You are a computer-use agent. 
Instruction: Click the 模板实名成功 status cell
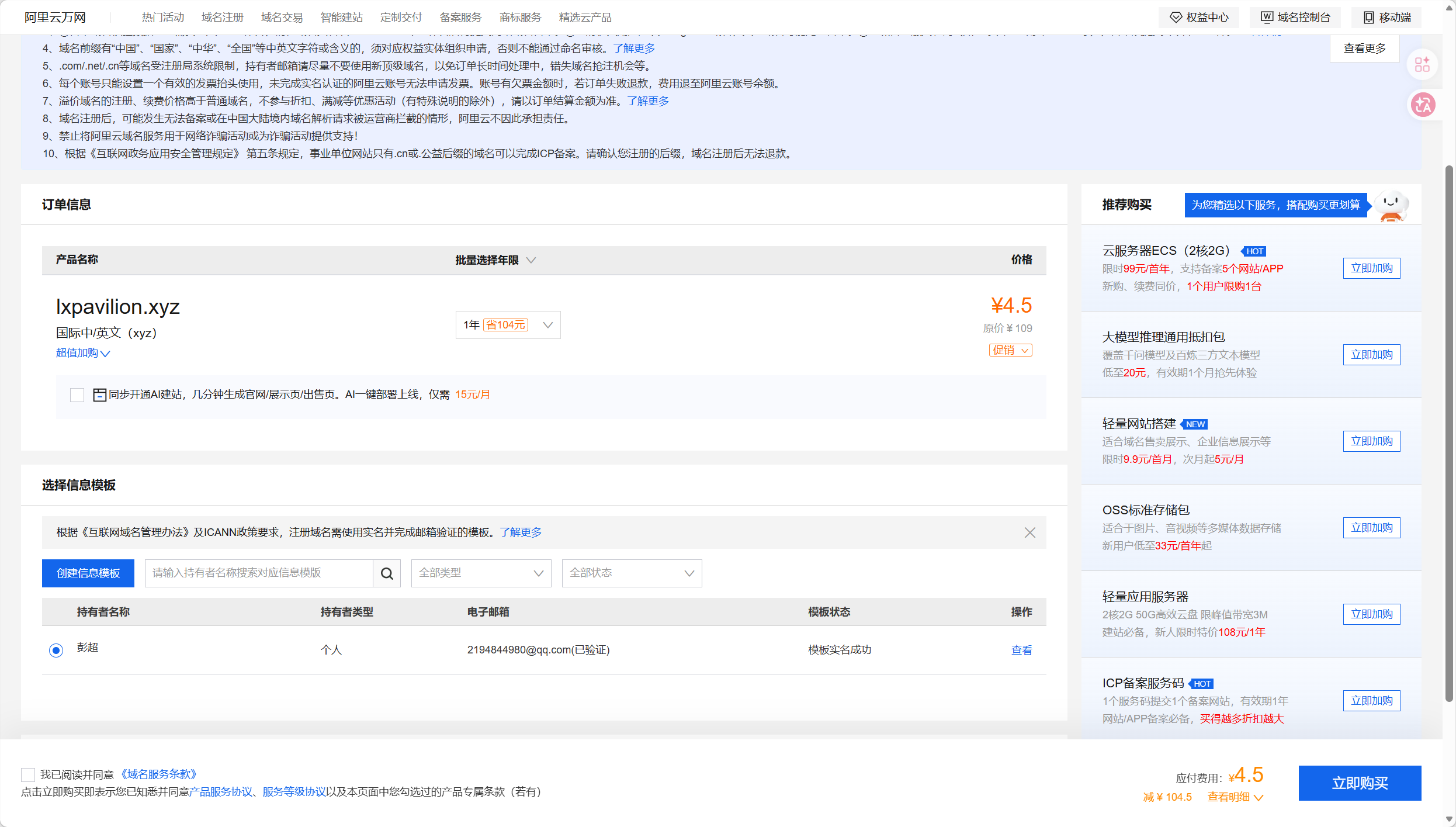840,650
